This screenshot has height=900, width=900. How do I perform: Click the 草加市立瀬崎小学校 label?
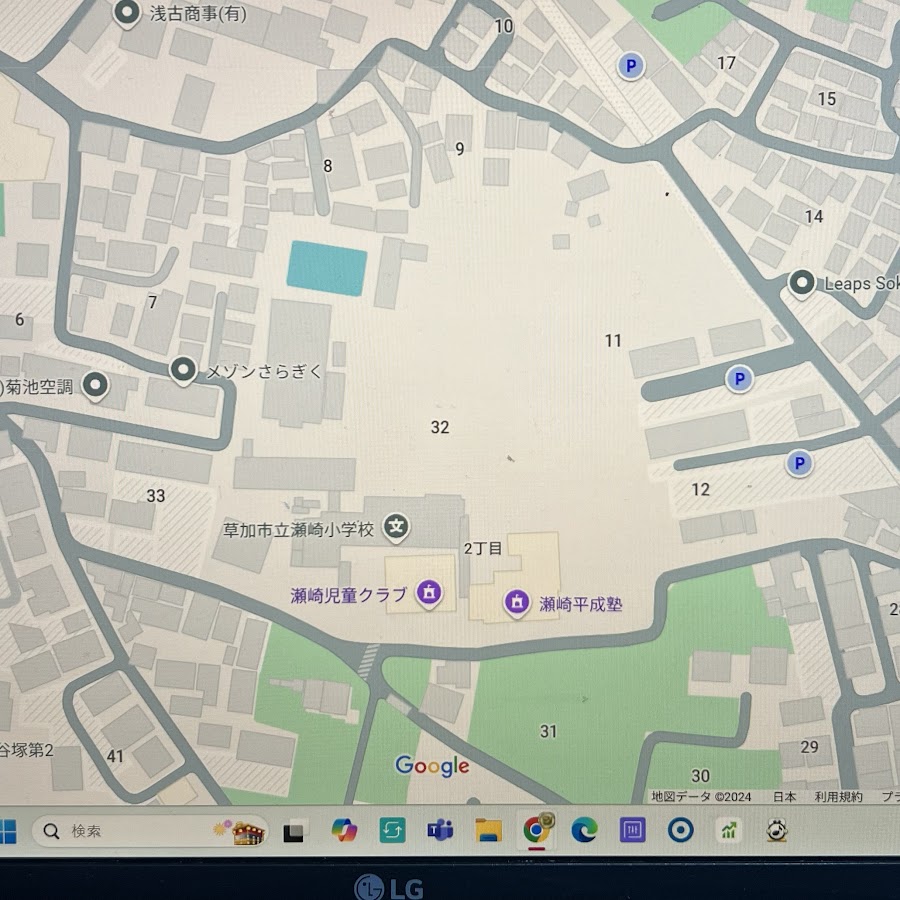pyautogui.click(x=298, y=530)
